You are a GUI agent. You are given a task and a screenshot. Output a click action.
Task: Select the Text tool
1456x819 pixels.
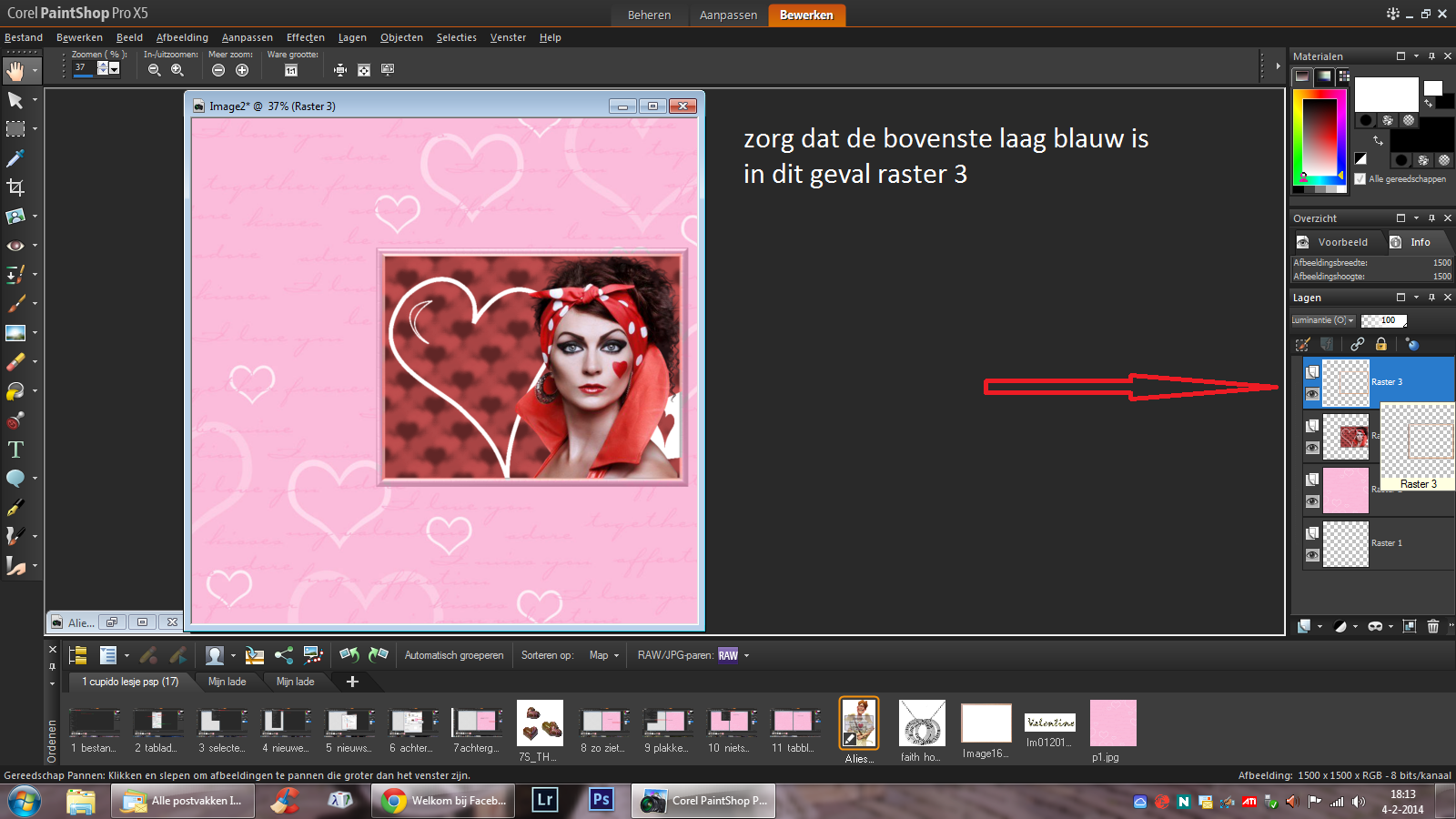(15, 450)
